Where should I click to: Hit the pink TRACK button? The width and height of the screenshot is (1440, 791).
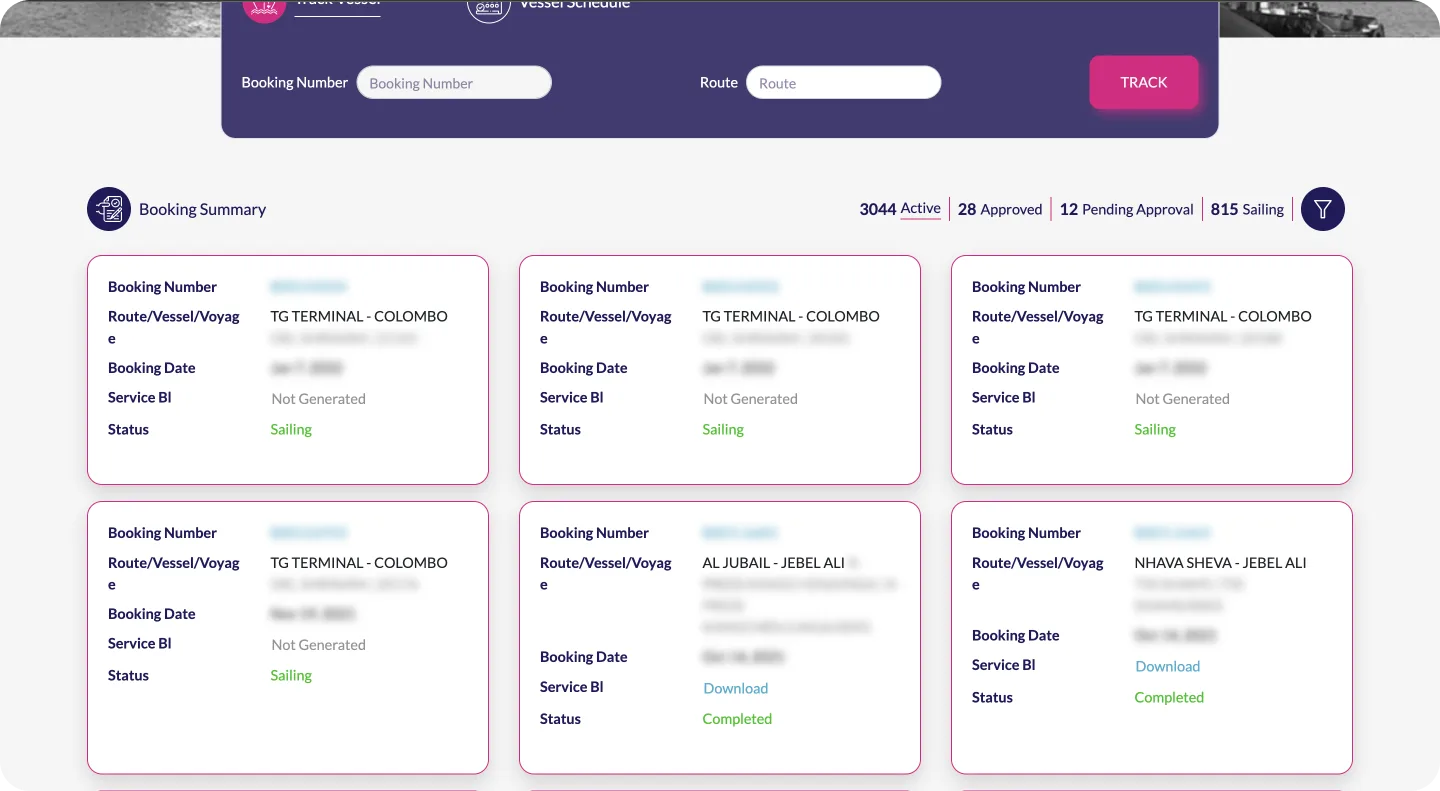click(1144, 82)
